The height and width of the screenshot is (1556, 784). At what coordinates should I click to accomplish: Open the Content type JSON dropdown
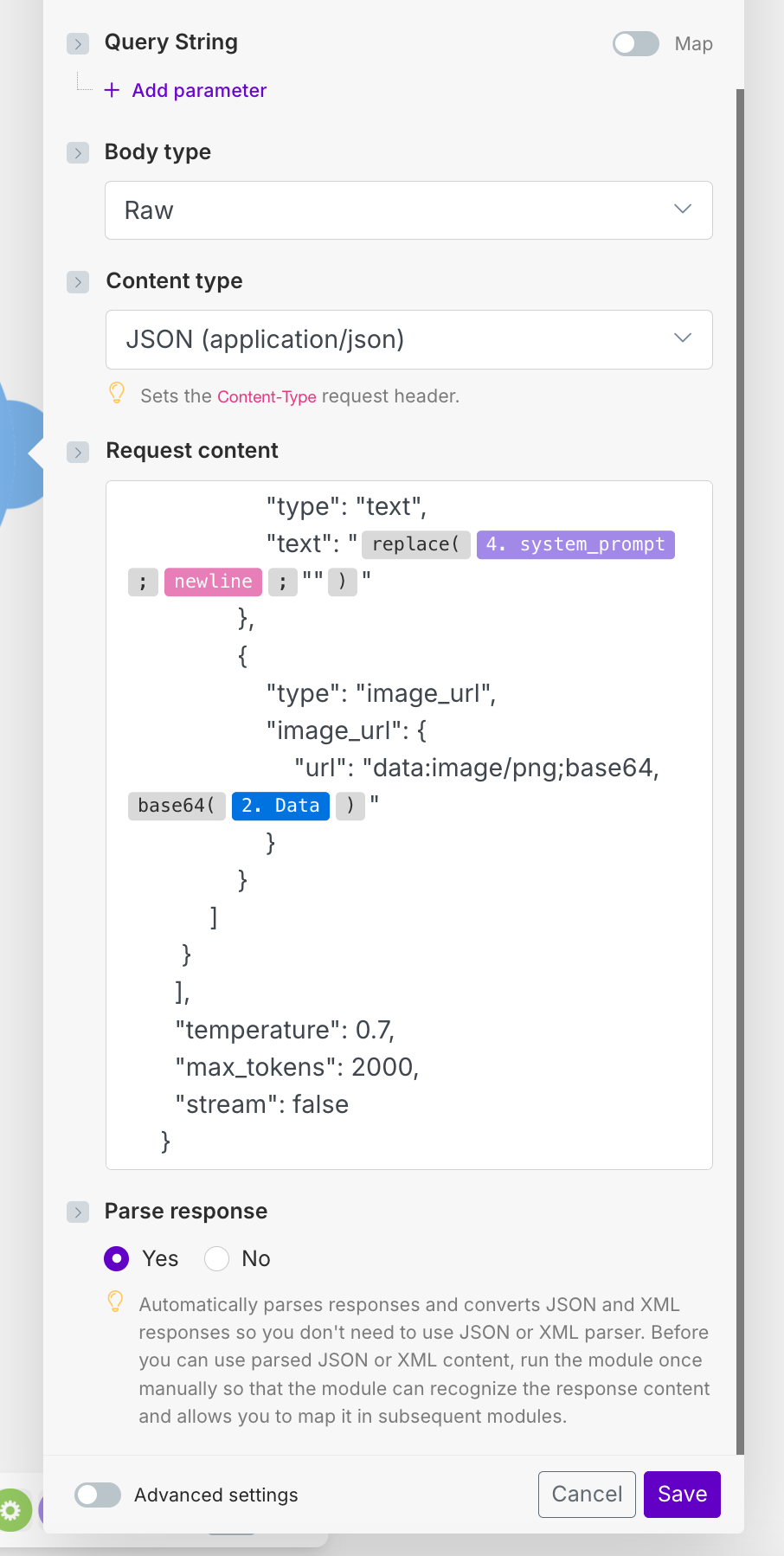pos(408,339)
